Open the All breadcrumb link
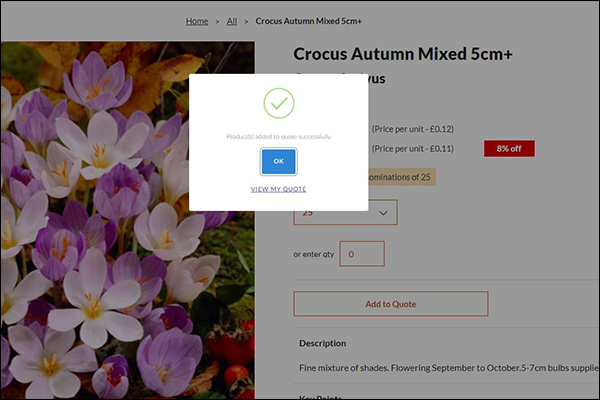Viewport: 600px width, 400px height. 232,21
